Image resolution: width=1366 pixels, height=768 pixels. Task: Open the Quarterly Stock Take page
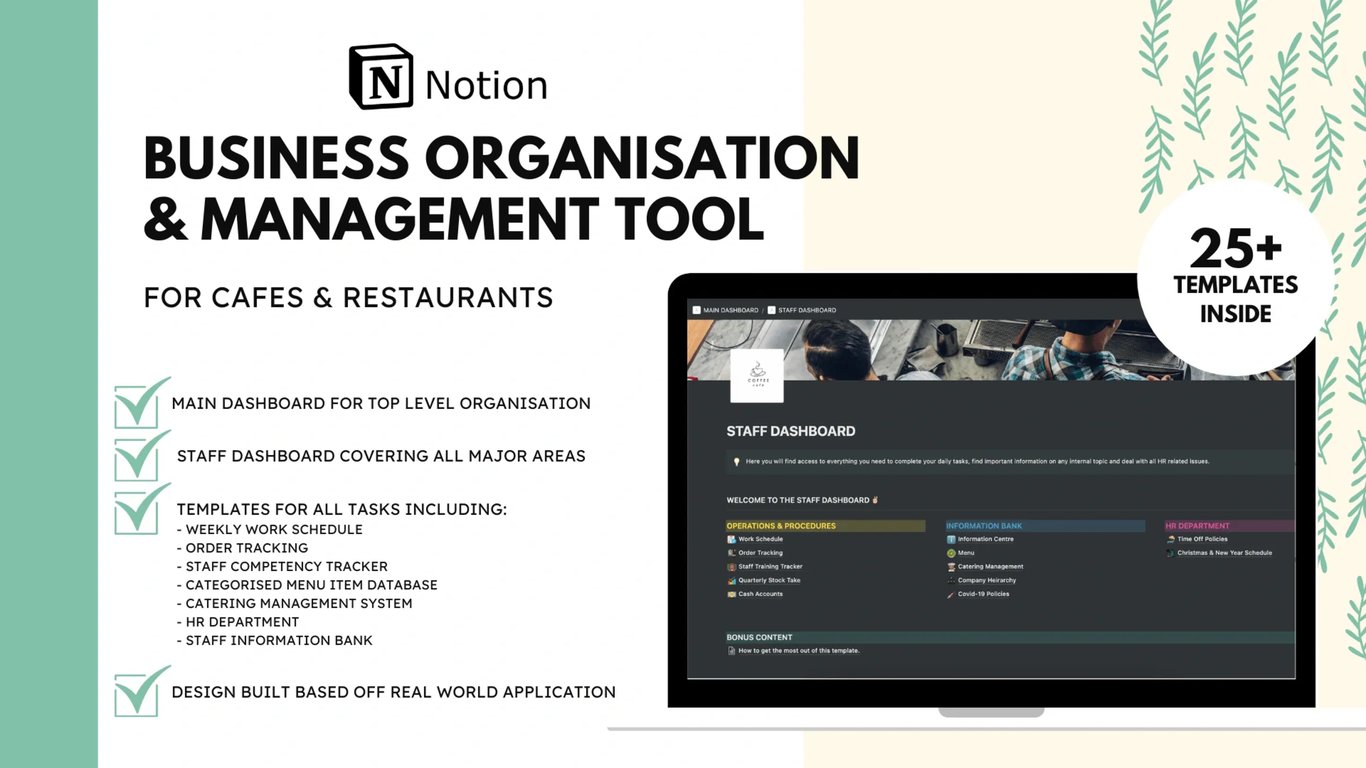769,580
